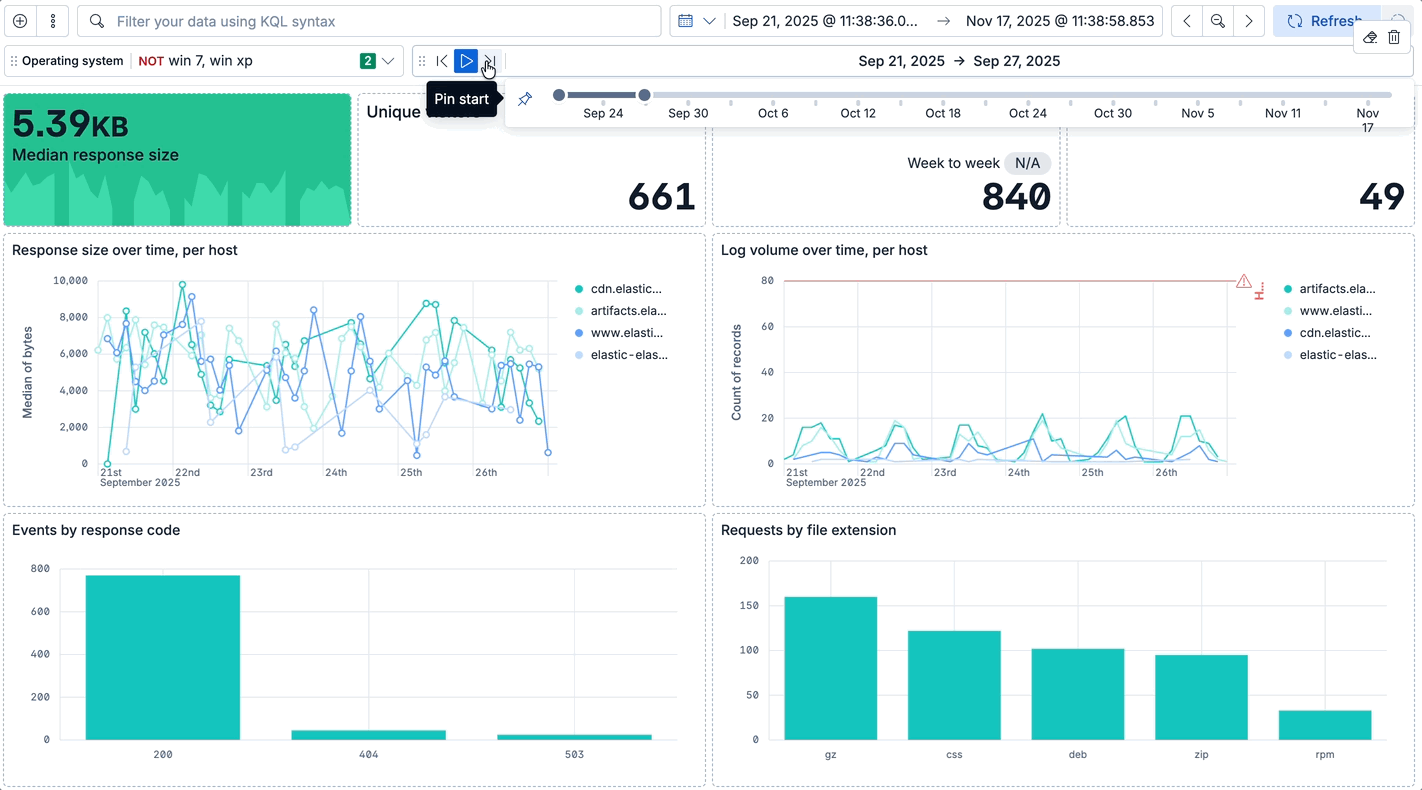
Task: Toggle cdn.elastic series in Response size legend
Action: pyautogui.click(x=625, y=289)
